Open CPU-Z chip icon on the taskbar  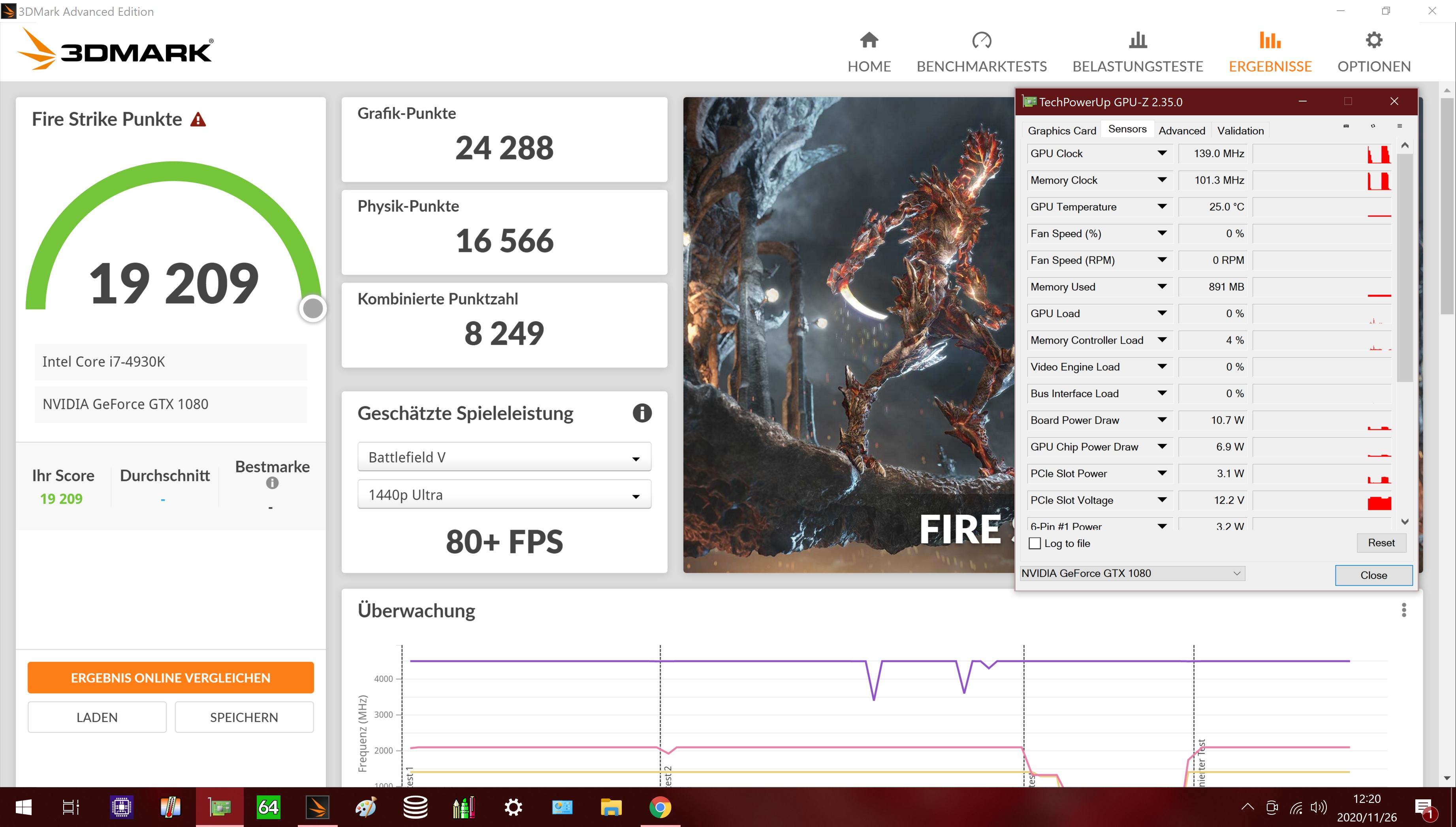(x=122, y=807)
